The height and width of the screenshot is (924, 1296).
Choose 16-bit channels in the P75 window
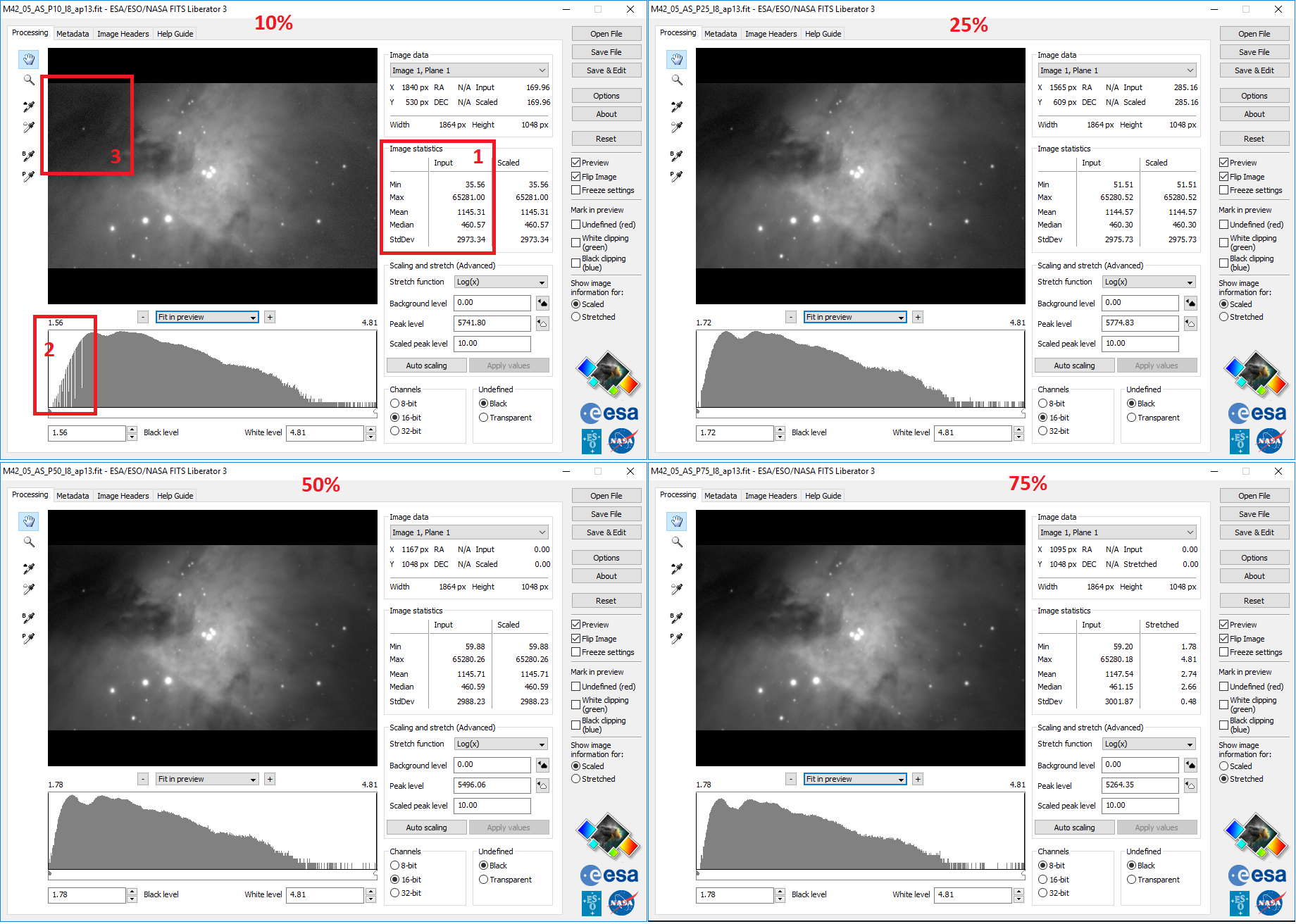tap(1043, 880)
